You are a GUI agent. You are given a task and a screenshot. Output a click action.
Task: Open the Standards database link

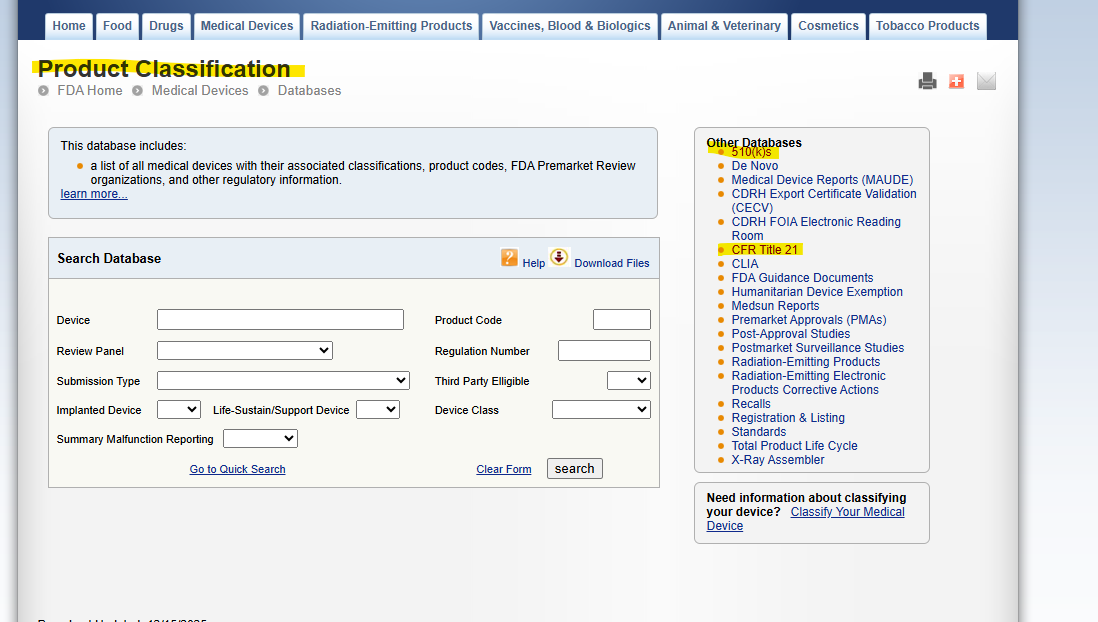point(759,432)
